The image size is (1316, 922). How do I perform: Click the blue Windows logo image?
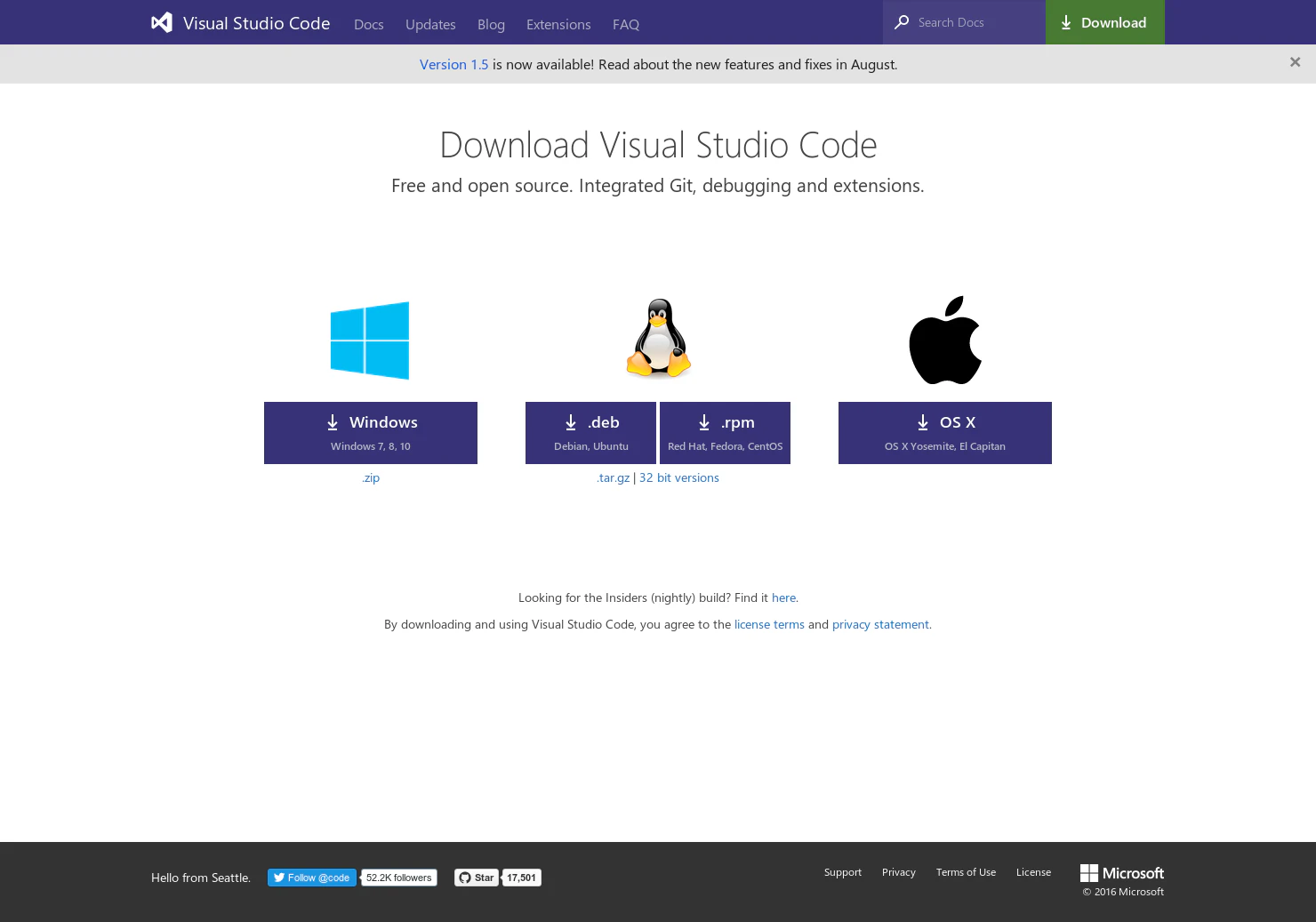point(370,341)
